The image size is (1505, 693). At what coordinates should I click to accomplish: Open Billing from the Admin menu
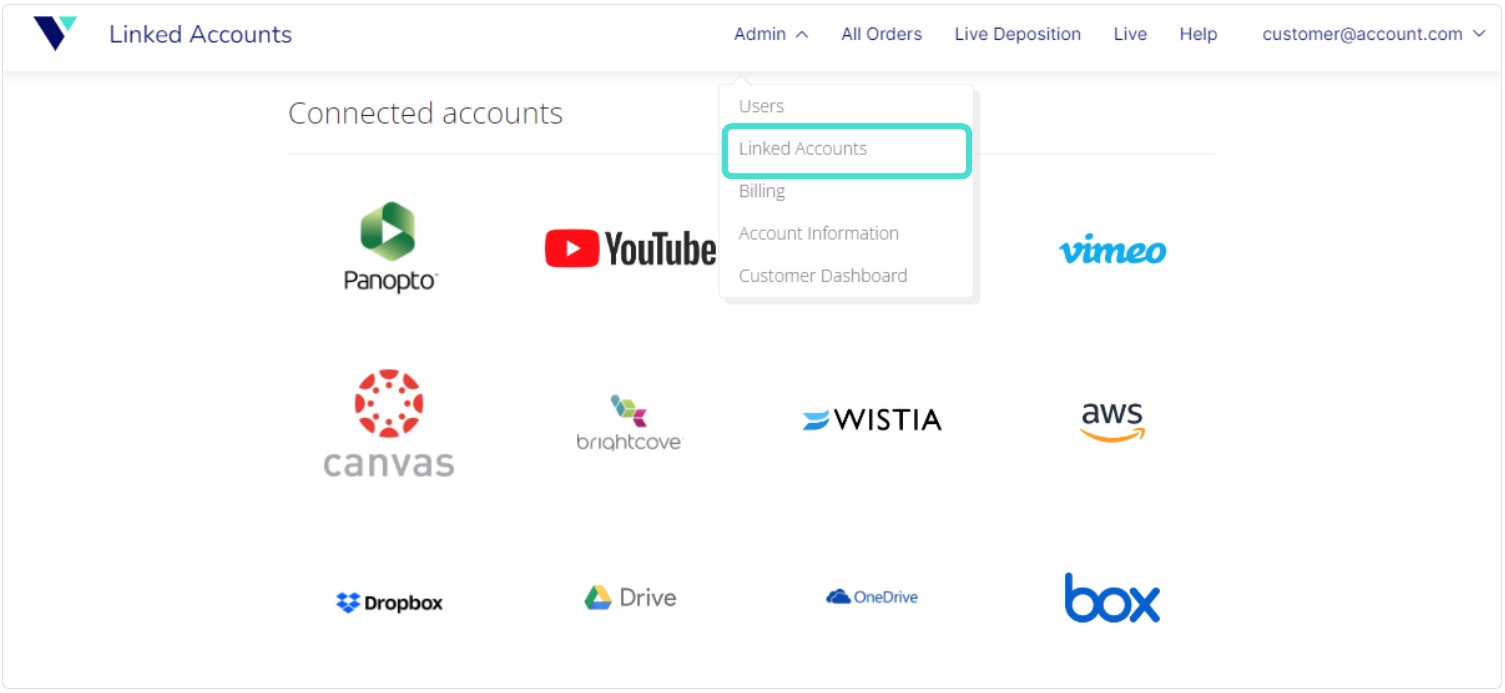tap(761, 191)
